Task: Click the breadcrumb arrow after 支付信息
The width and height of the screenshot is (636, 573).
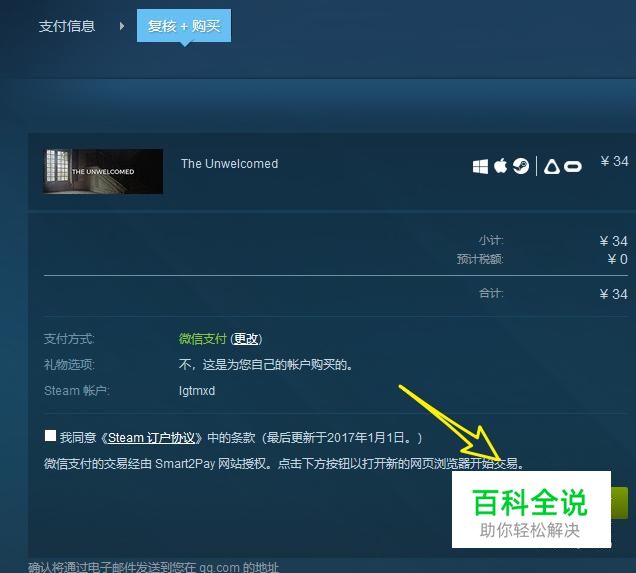Action: [122, 26]
